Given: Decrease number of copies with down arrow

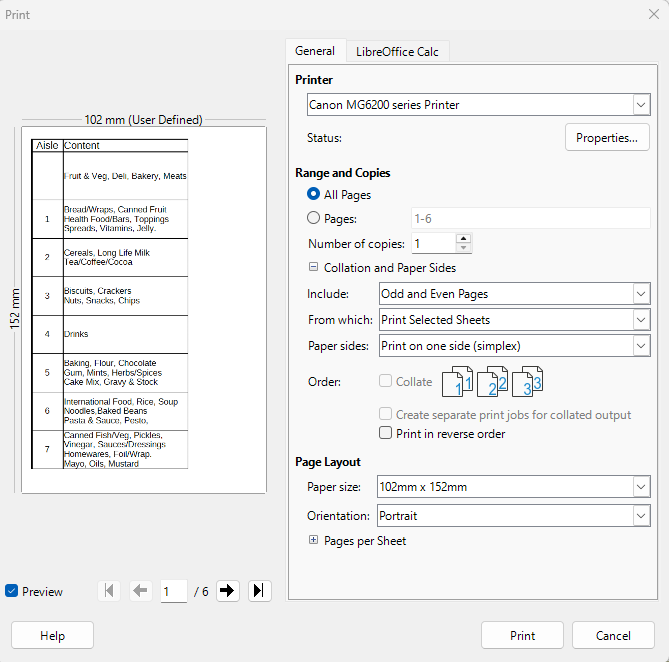Looking at the screenshot, I should [x=463, y=248].
